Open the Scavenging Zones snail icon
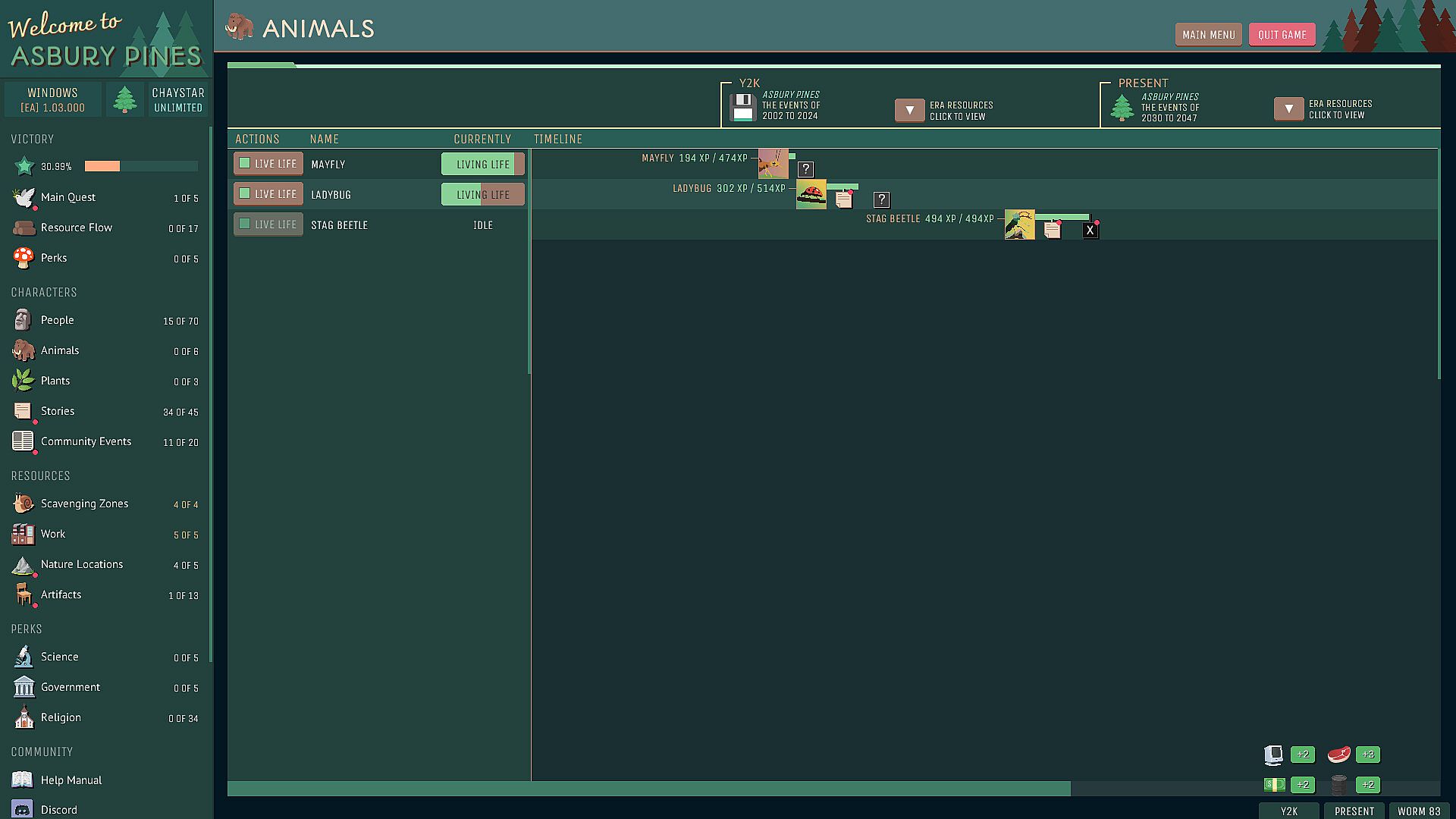Screen dimensions: 1456x819 [x=24, y=504]
